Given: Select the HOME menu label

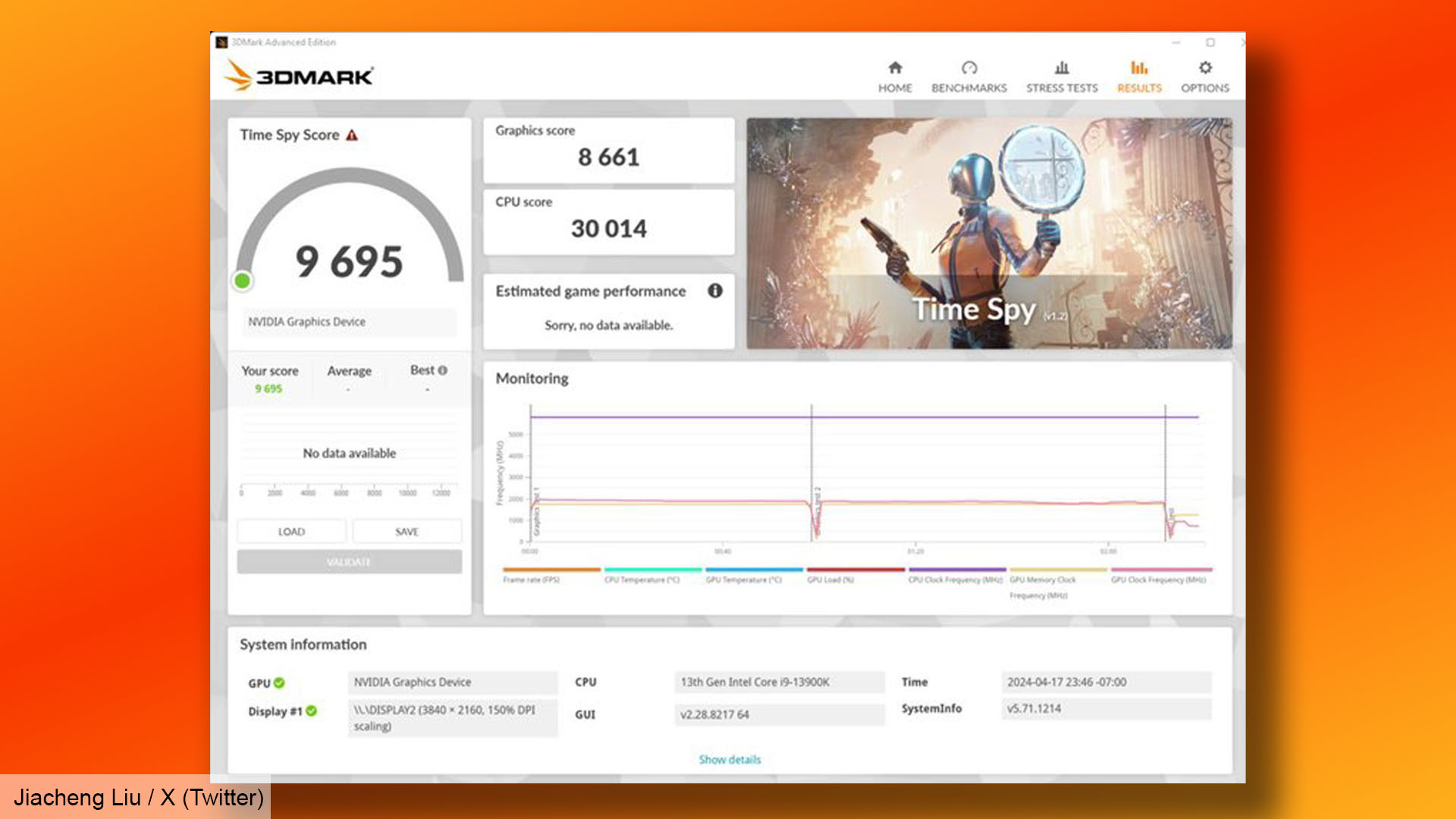Looking at the screenshot, I should tap(895, 88).
